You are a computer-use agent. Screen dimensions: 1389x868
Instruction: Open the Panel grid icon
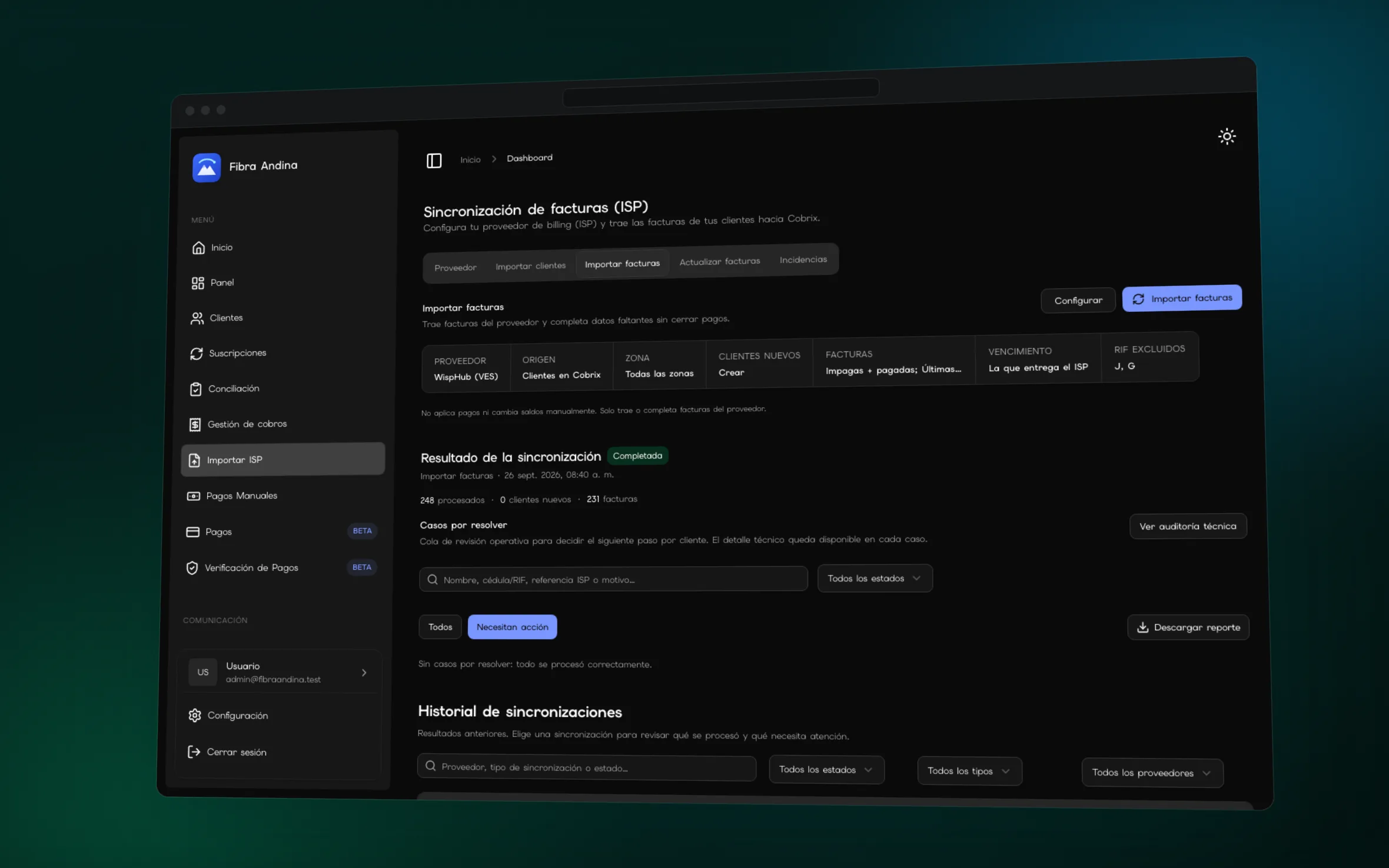click(198, 283)
